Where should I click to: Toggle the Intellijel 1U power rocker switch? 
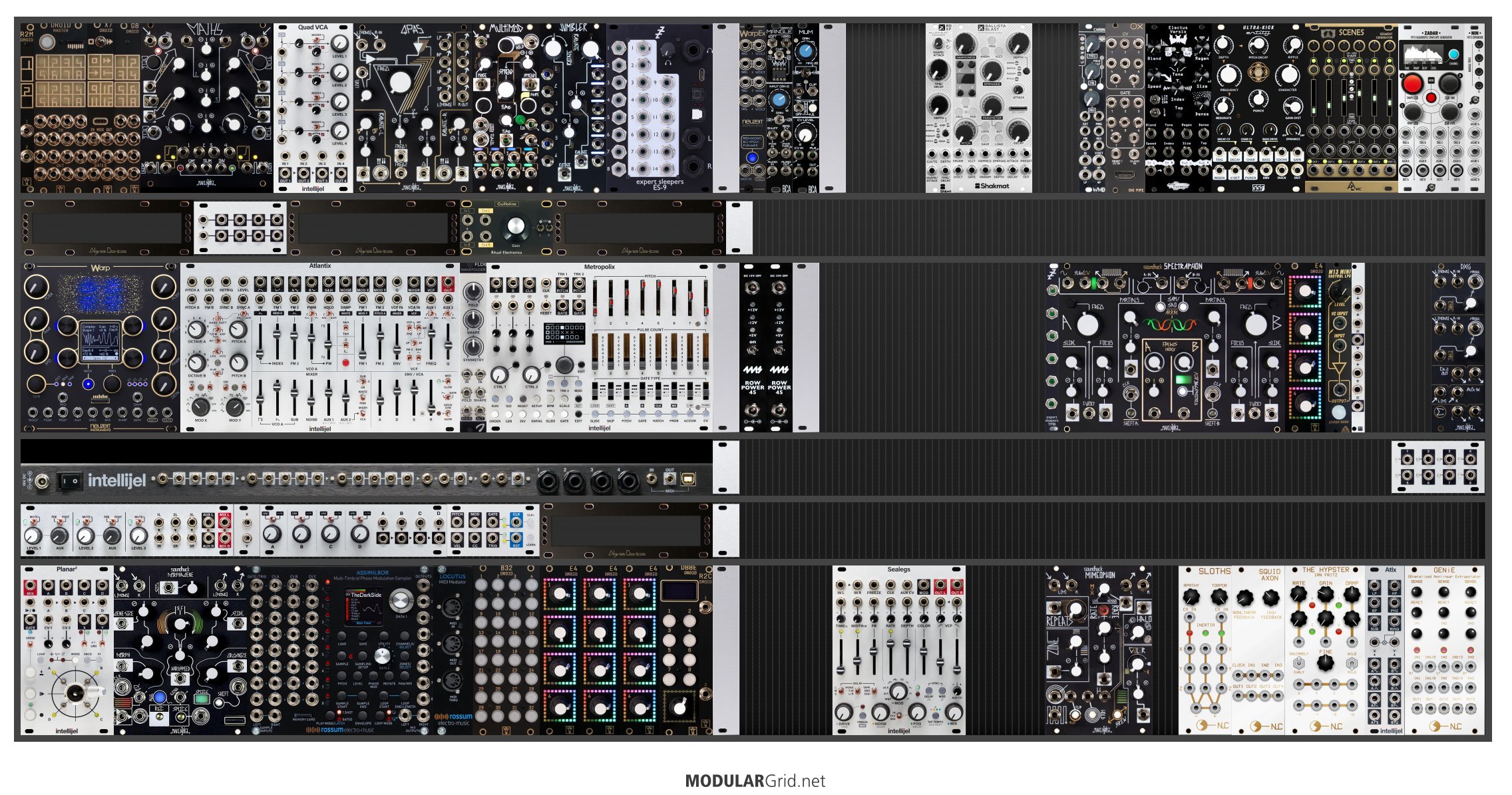(69, 480)
